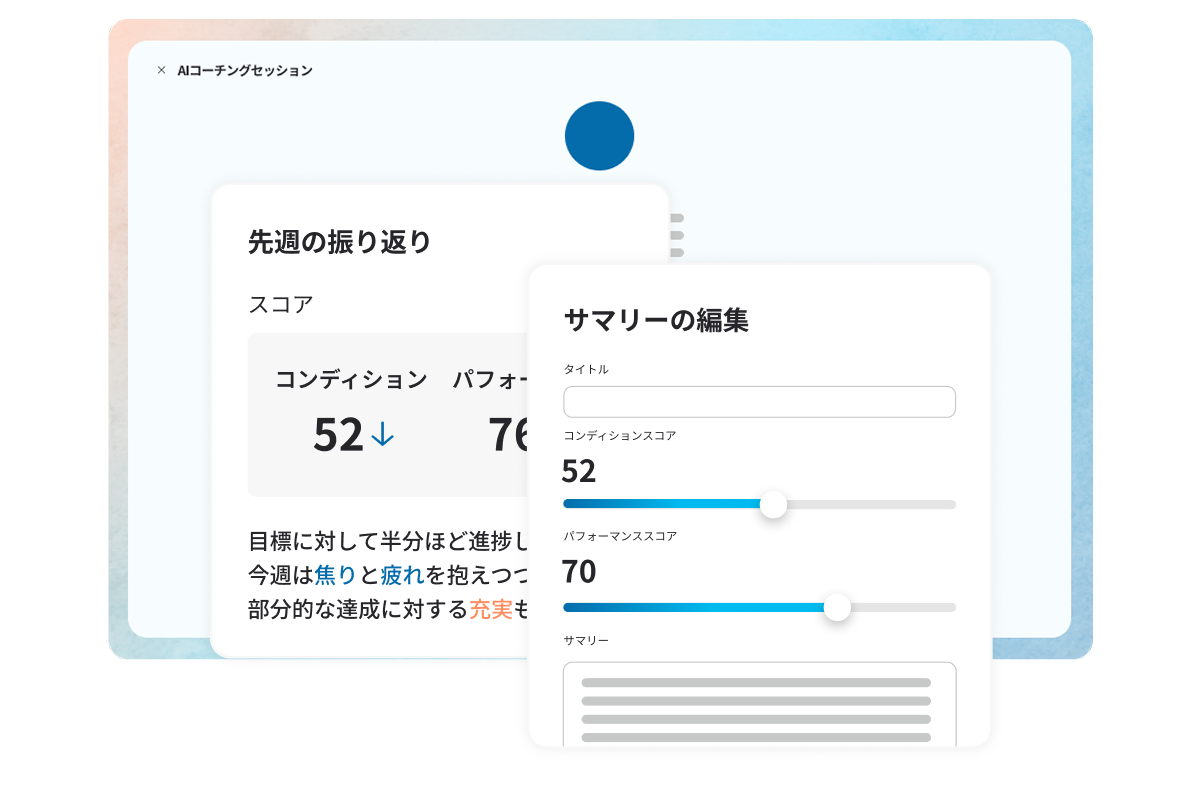Click the スコア section label
The height and width of the screenshot is (800, 1200).
(281, 304)
